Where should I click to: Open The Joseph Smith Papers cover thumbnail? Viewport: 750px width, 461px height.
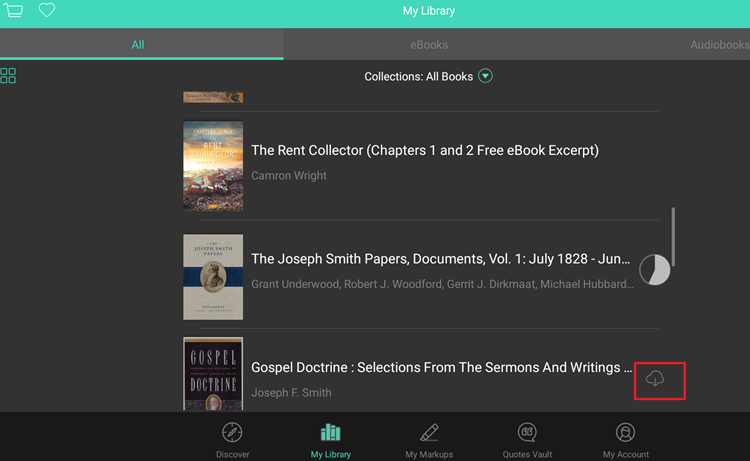point(213,277)
